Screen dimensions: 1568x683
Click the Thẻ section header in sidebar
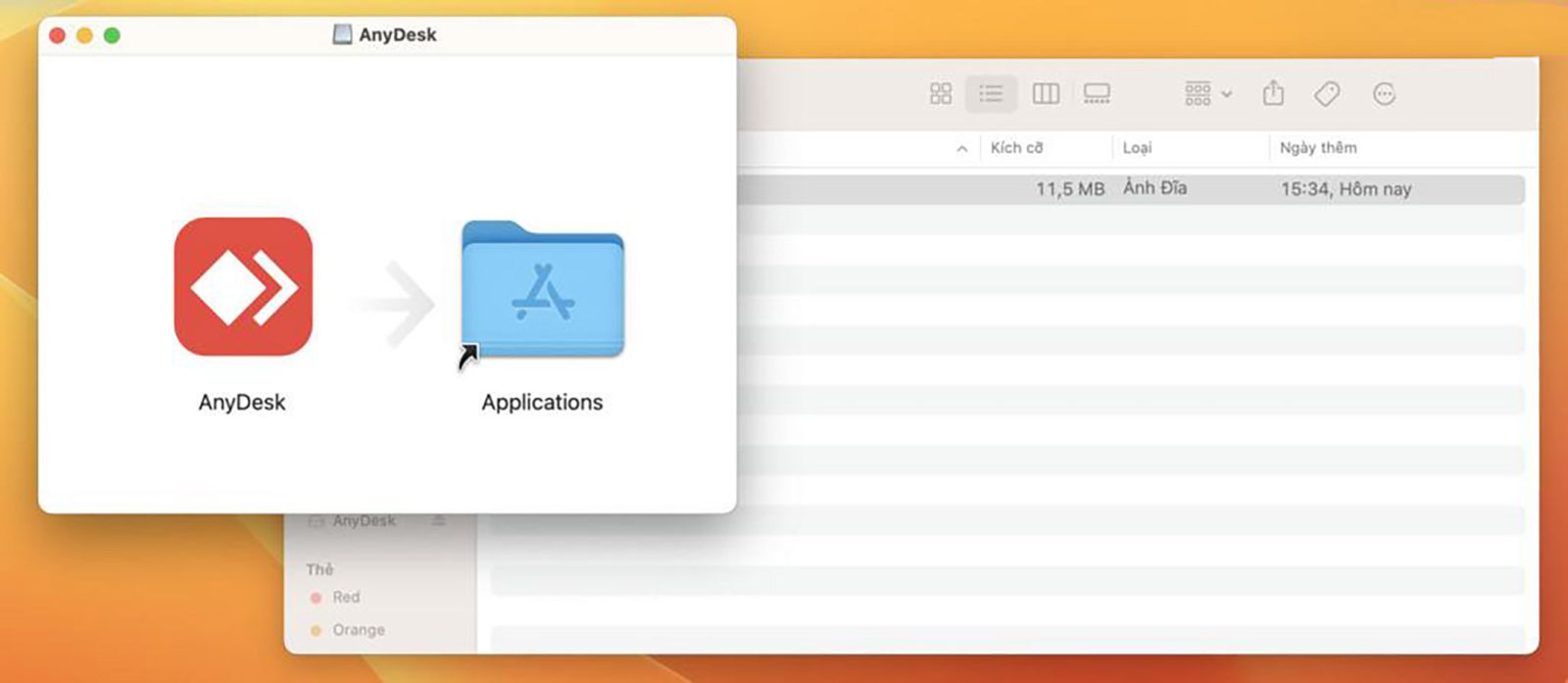[x=319, y=569]
